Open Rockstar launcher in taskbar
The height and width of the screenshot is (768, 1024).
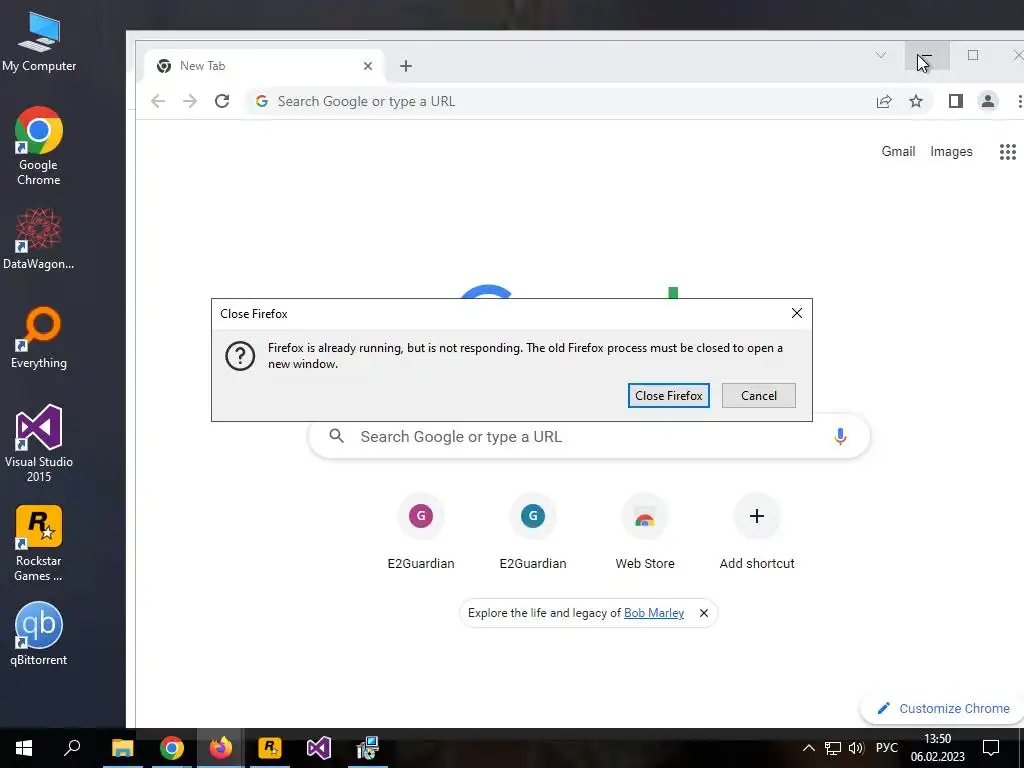click(x=270, y=748)
